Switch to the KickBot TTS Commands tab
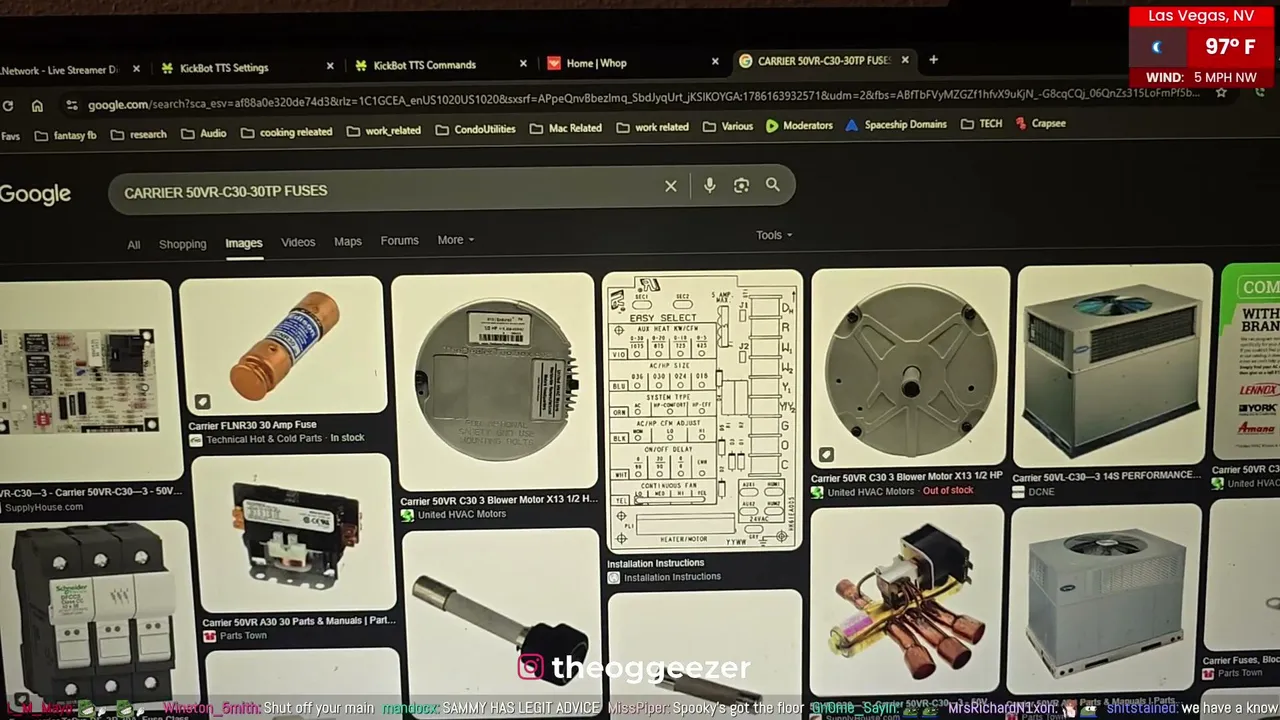The image size is (1280, 720). click(x=424, y=65)
